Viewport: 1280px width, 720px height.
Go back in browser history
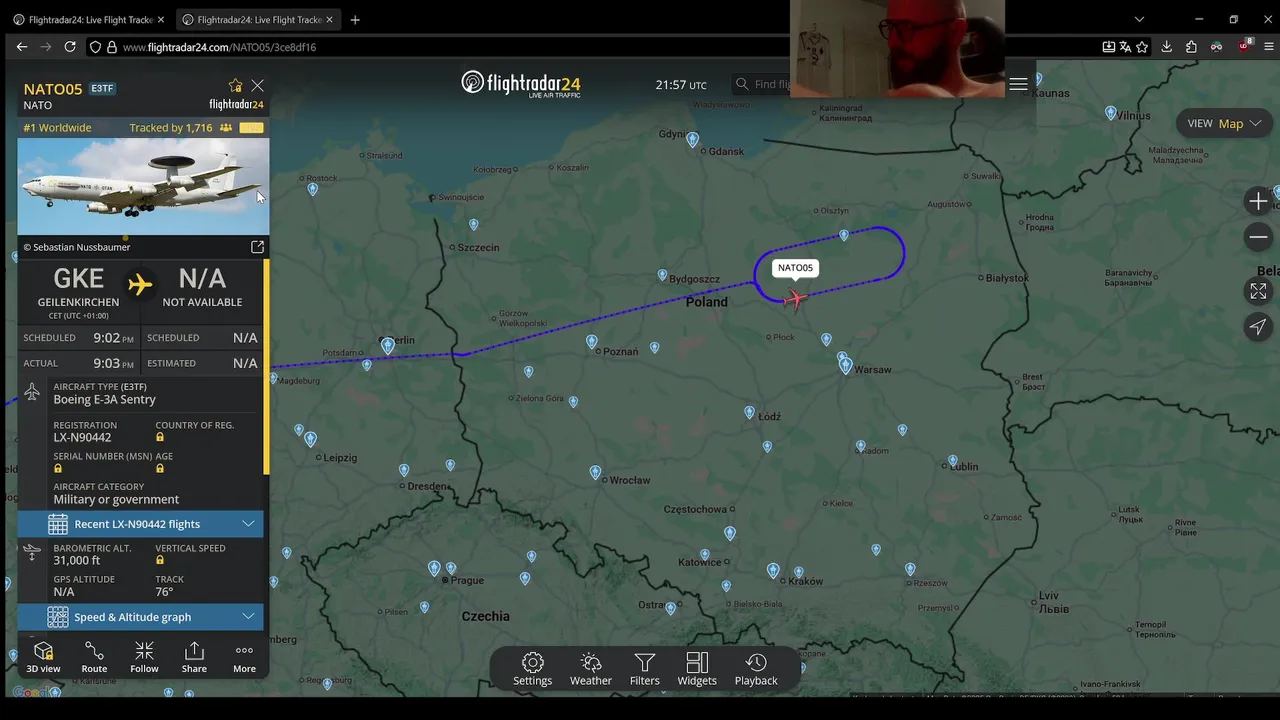tap(22, 47)
